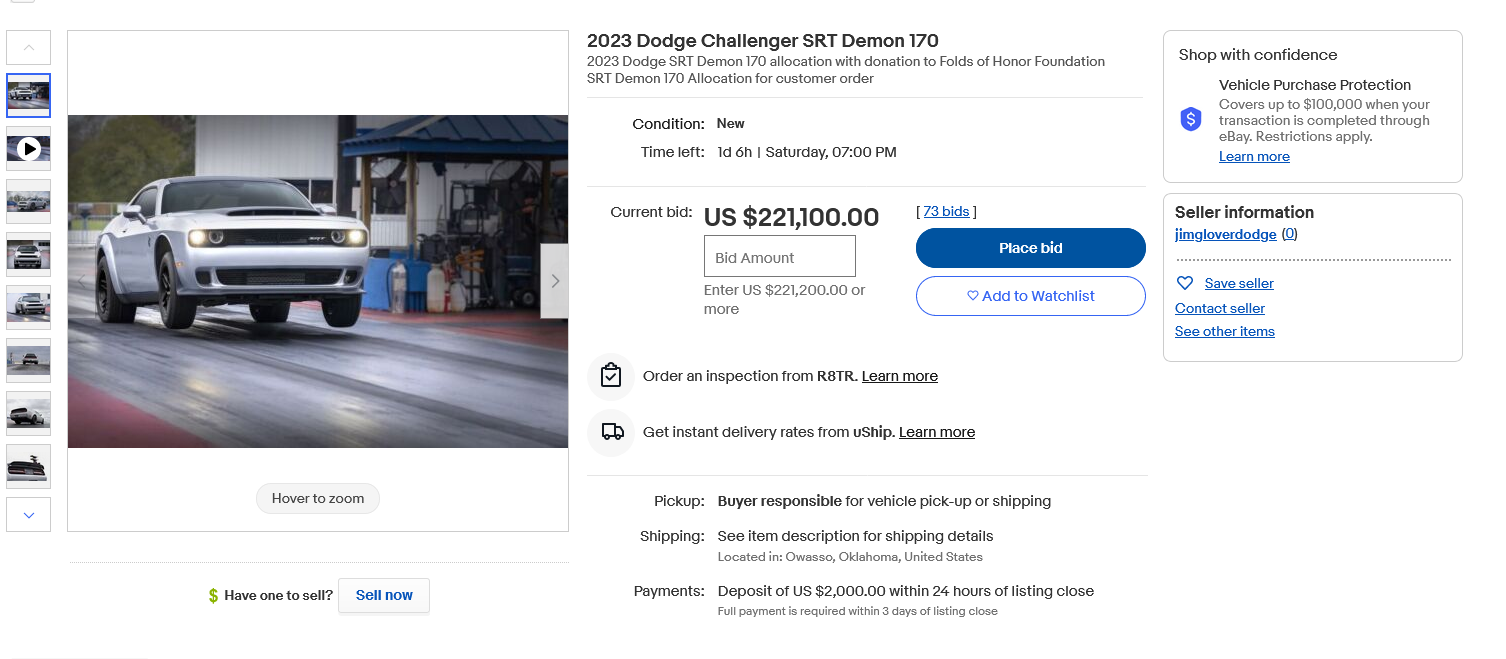Open seller jimgloverdodge profile link

click(1225, 234)
